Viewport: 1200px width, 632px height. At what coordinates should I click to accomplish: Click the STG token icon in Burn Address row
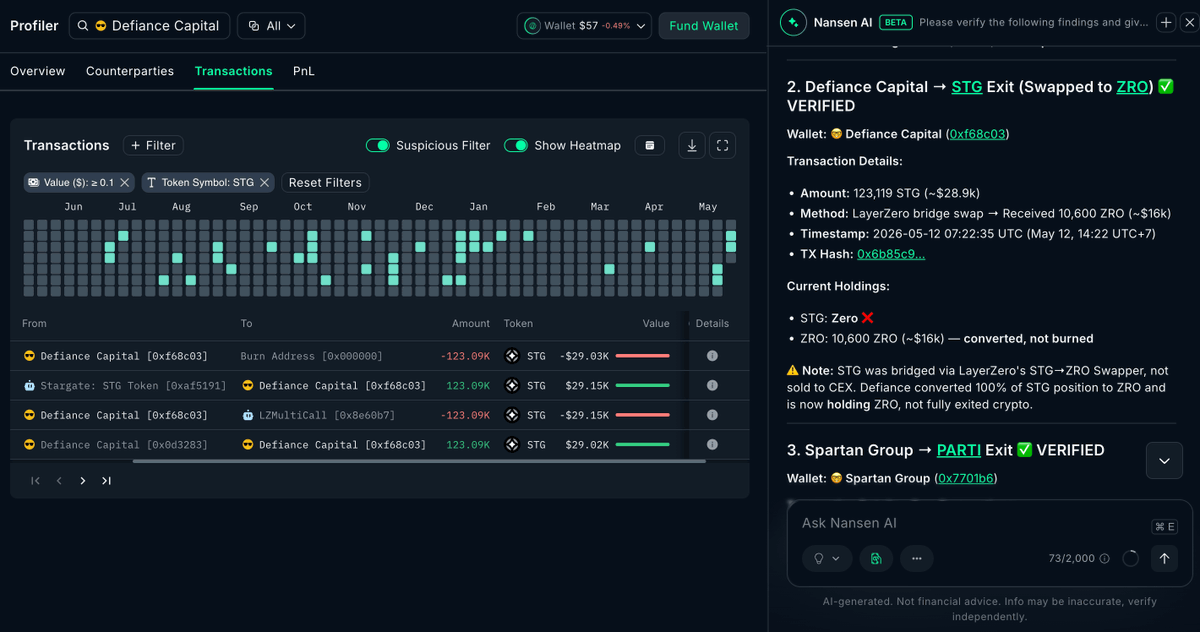coord(512,356)
